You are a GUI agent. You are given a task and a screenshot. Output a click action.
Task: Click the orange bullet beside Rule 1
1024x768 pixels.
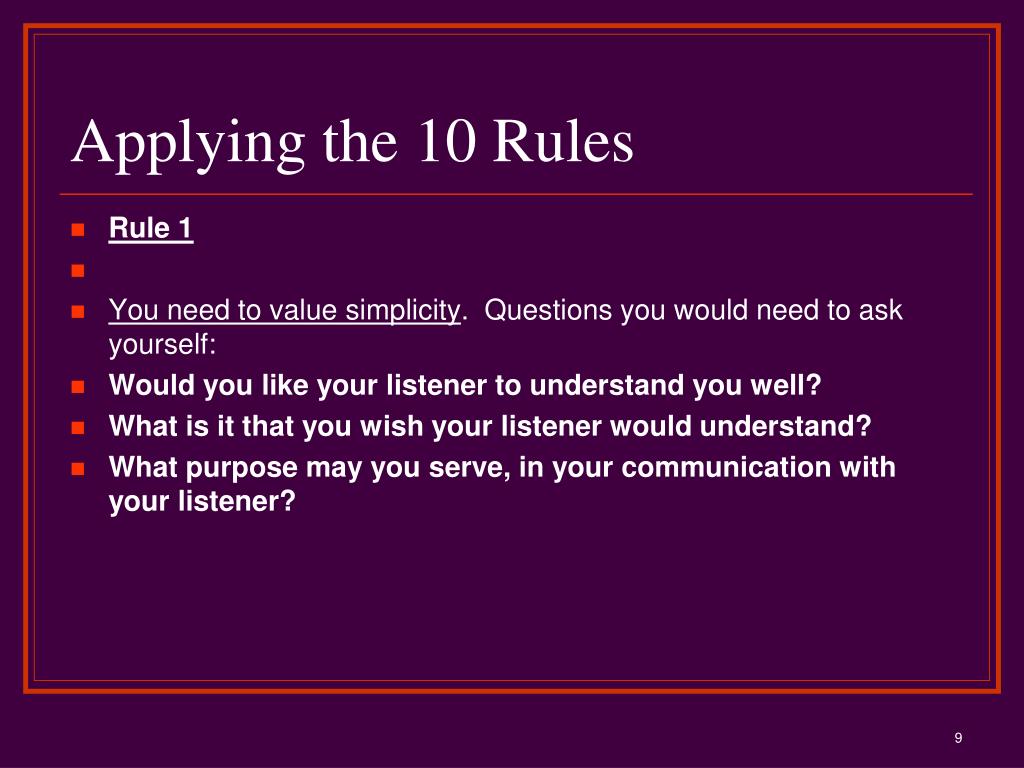click(x=78, y=229)
